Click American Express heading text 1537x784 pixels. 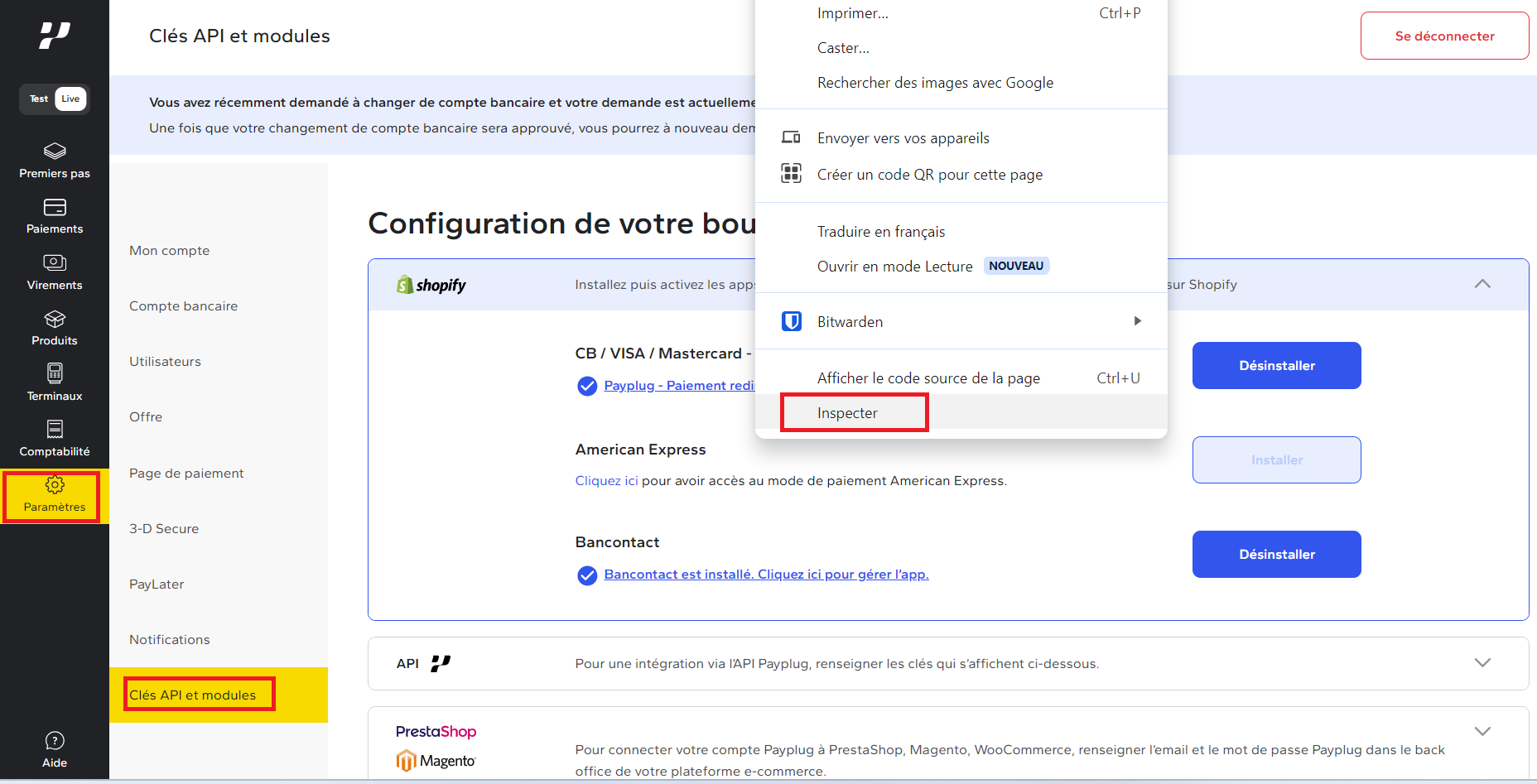pyautogui.click(x=640, y=450)
